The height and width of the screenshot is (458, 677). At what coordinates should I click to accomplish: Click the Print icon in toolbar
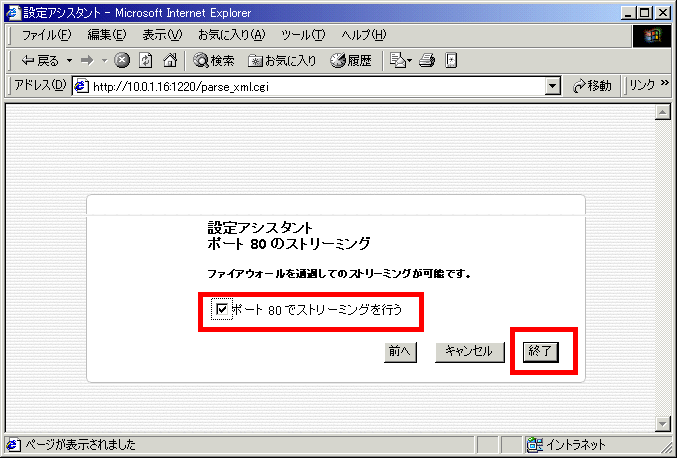[x=427, y=61]
